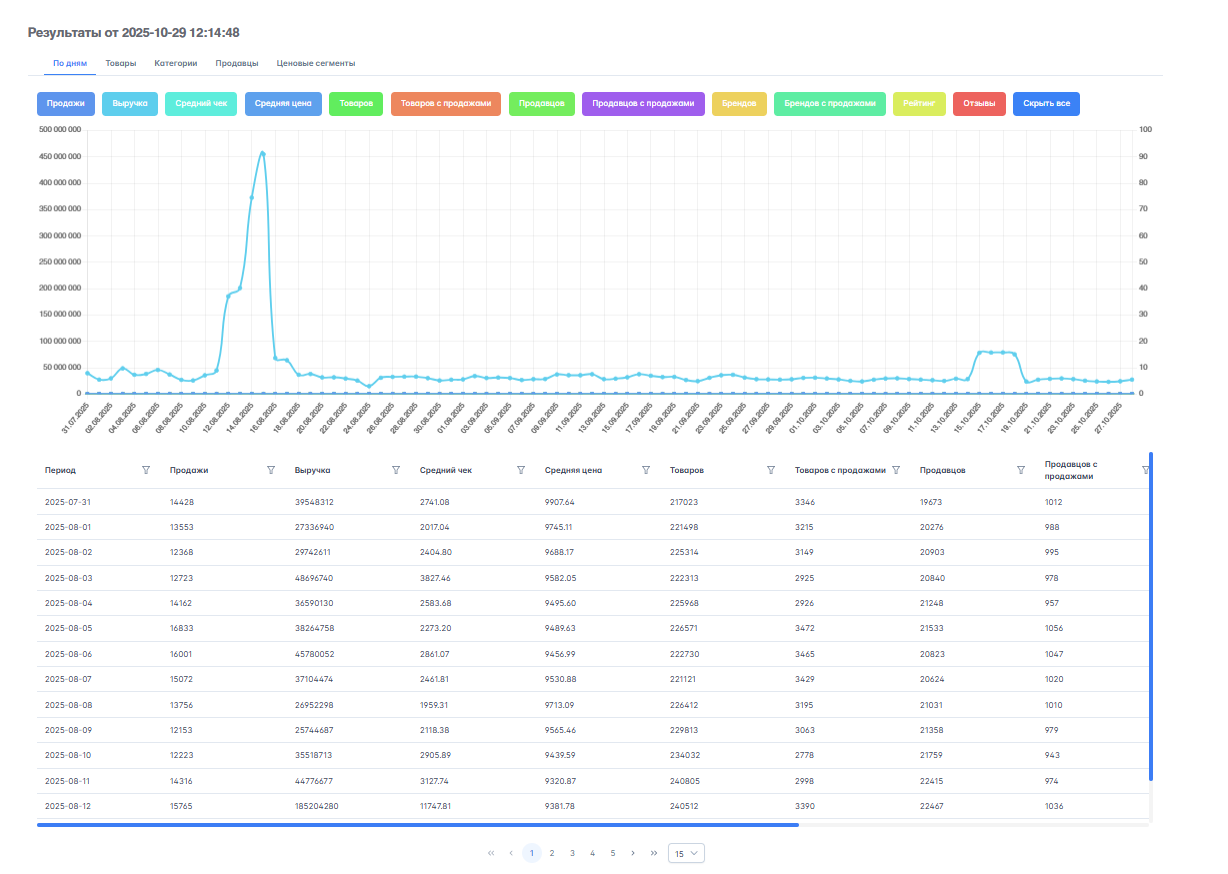Open filter on Товаров с продажами
The width and height of the screenshot is (1228, 874).
896,470
